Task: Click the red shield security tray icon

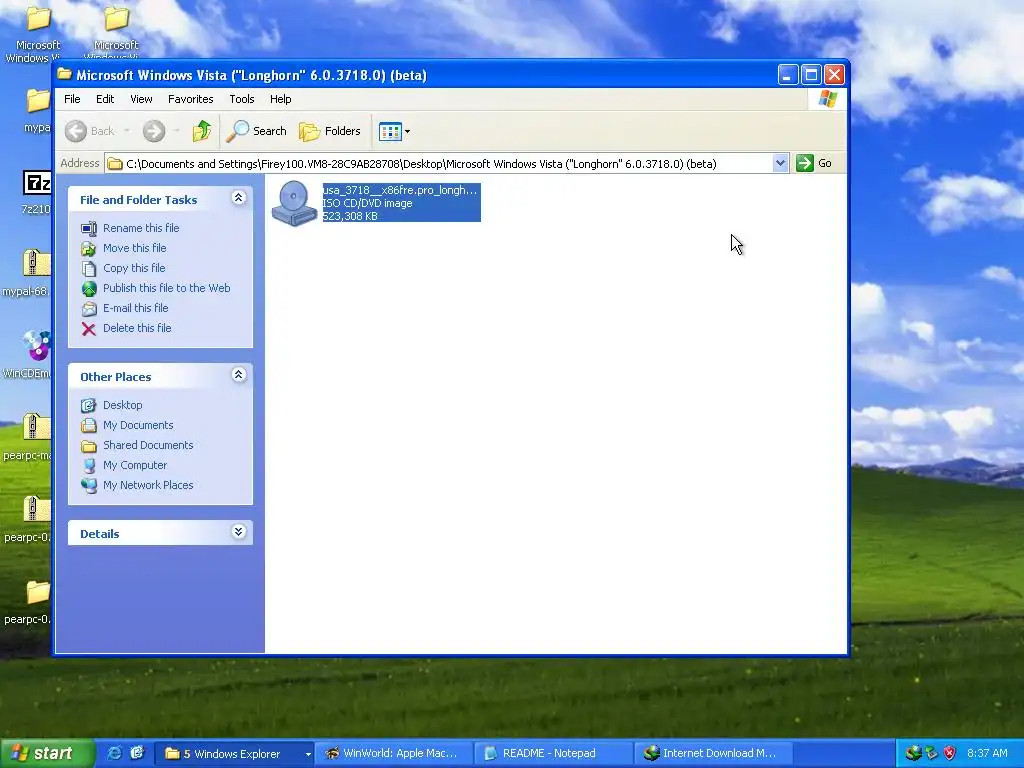Action: coord(950,753)
